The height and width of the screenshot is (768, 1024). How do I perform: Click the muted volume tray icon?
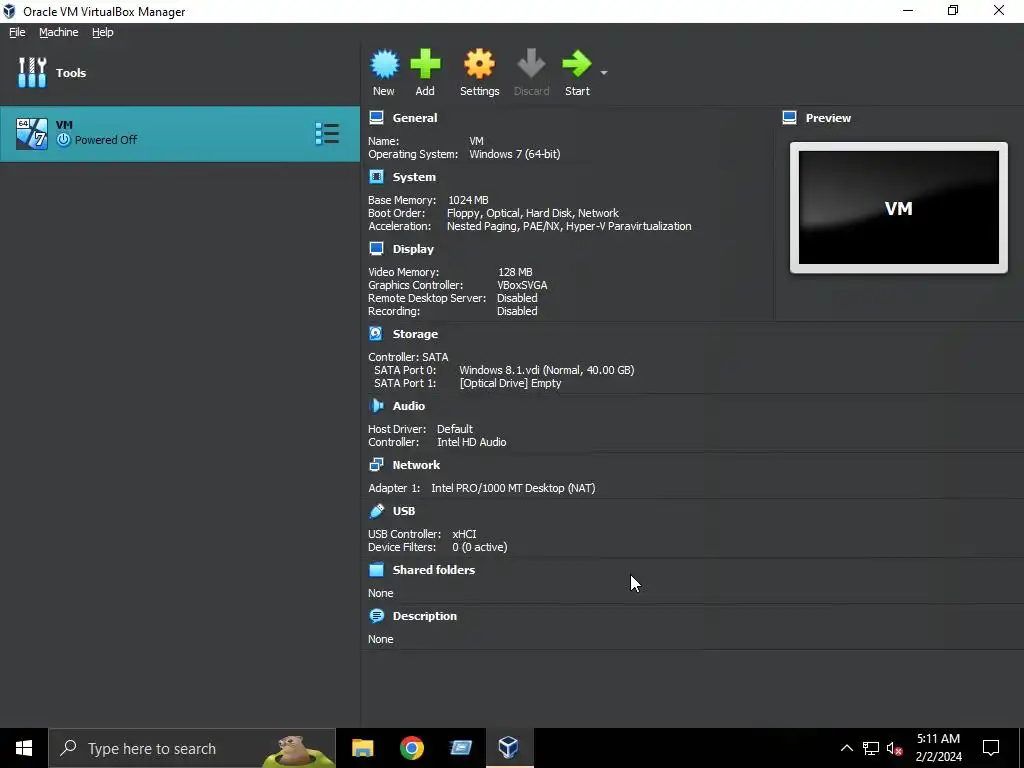point(894,748)
